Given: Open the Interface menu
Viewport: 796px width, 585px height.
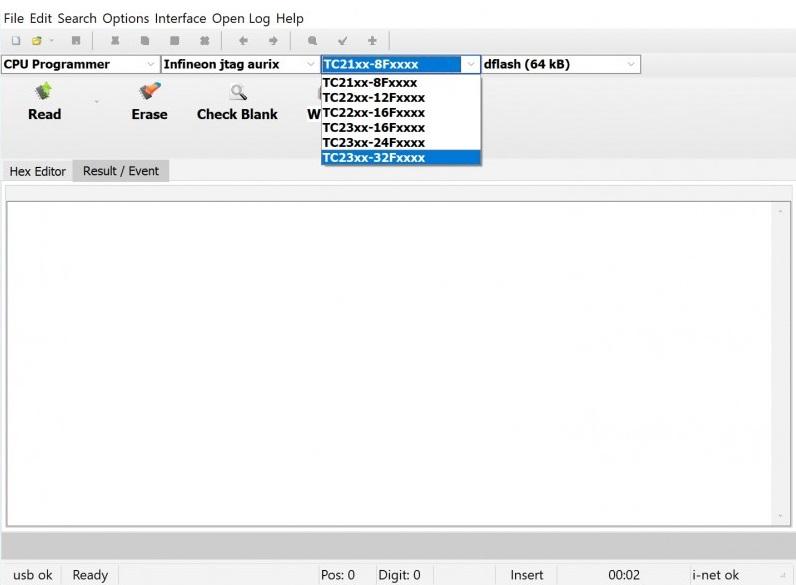Looking at the screenshot, I should tap(180, 19).
